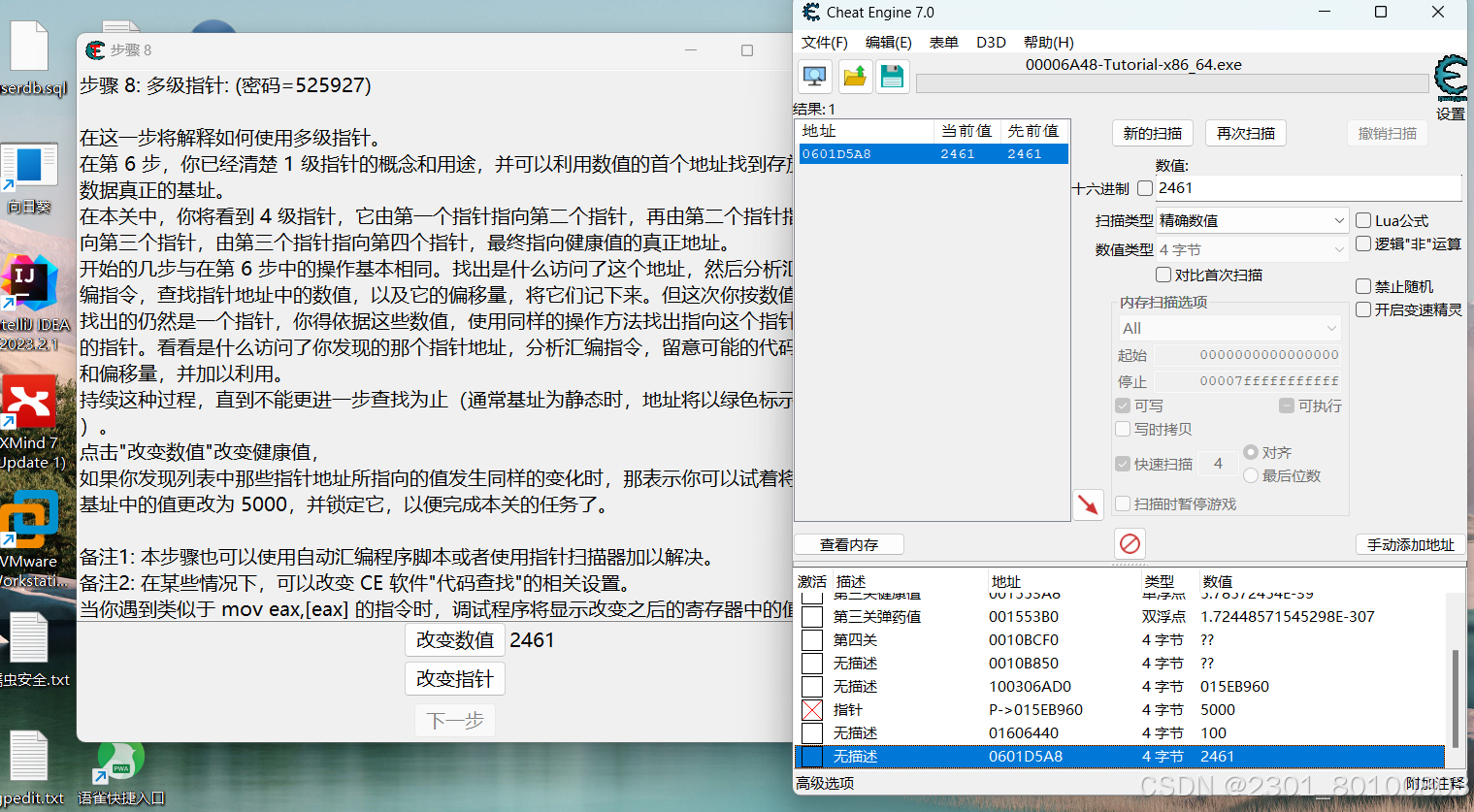The height and width of the screenshot is (812, 1474).
Task: Open the 编辑(E) menu
Action: coord(889,42)
